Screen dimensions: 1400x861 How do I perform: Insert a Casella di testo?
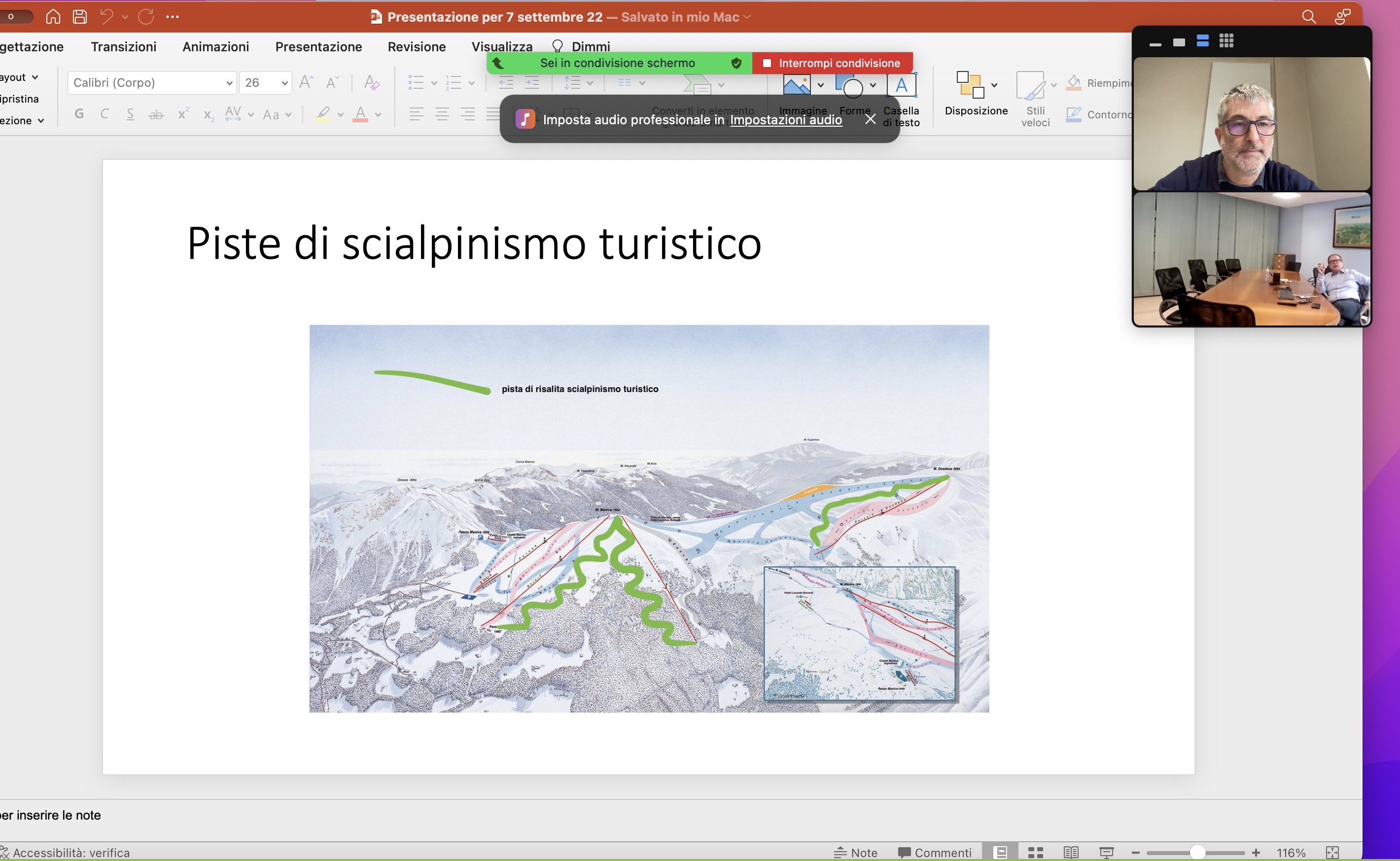pos(902,85)
